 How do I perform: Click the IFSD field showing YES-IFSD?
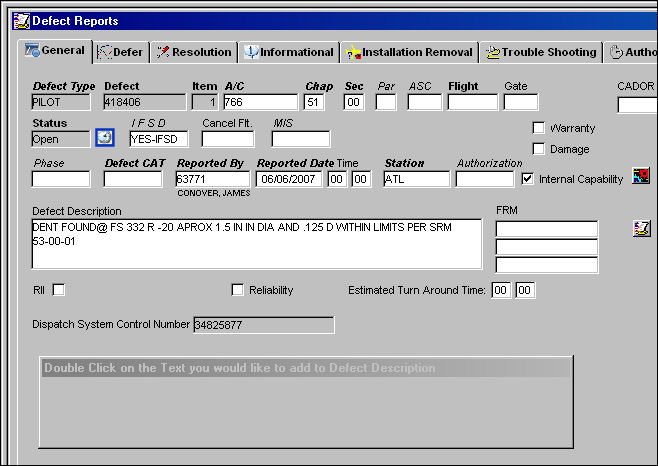point(159,139)
